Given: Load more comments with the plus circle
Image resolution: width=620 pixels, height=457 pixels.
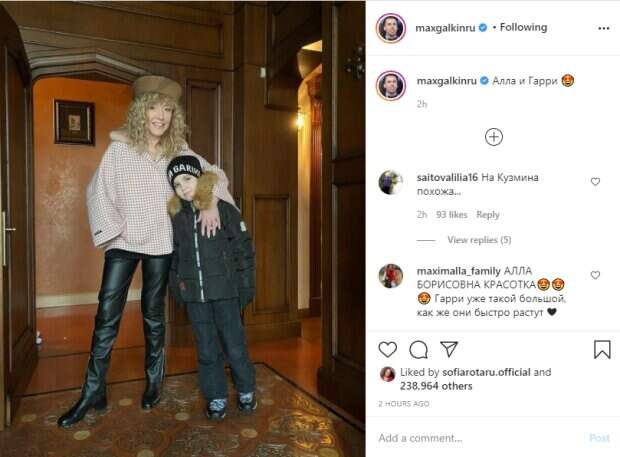Looking at the screenshot, I should [x=493, y=137].
